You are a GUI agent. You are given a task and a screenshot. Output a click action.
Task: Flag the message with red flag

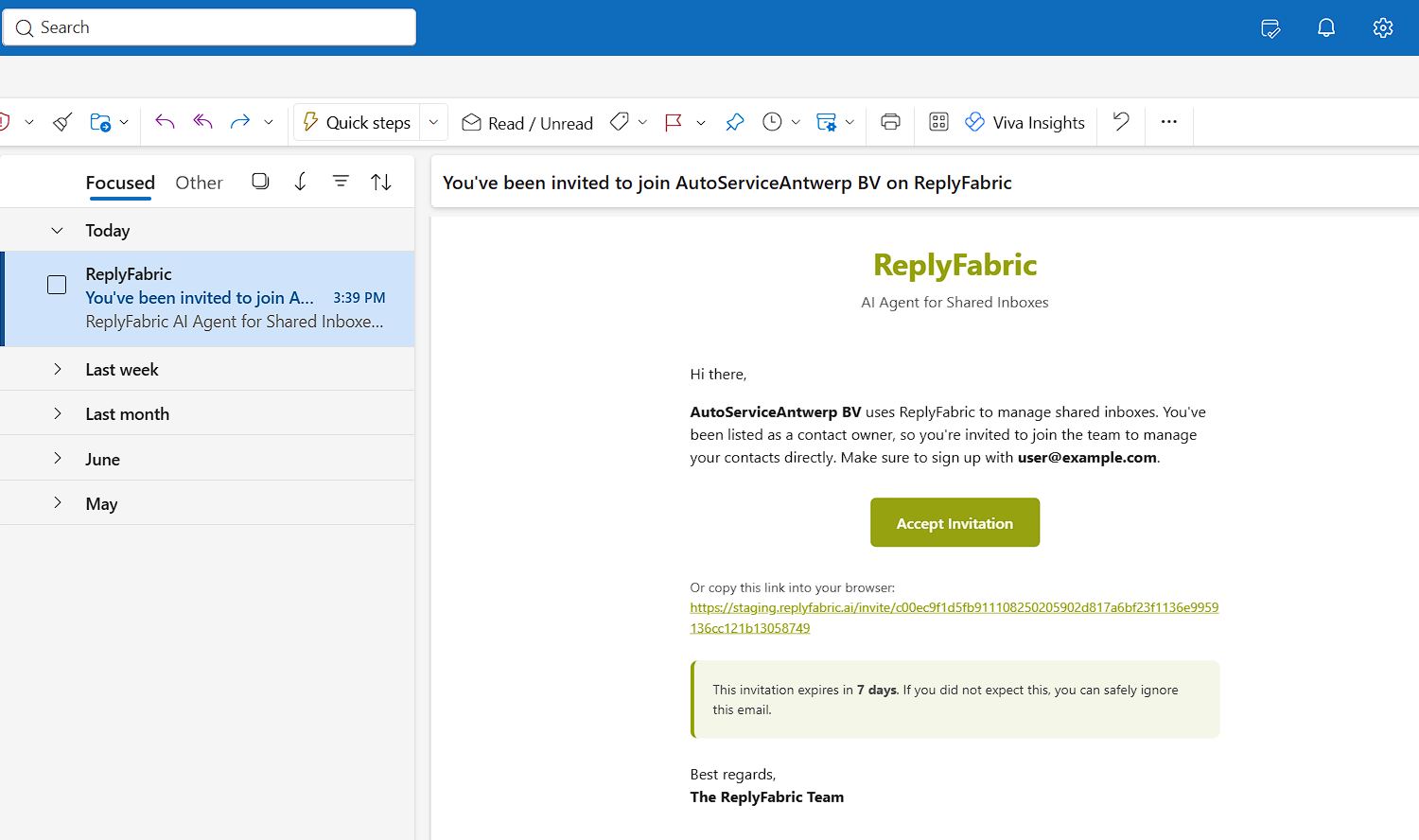coord(674,122)
